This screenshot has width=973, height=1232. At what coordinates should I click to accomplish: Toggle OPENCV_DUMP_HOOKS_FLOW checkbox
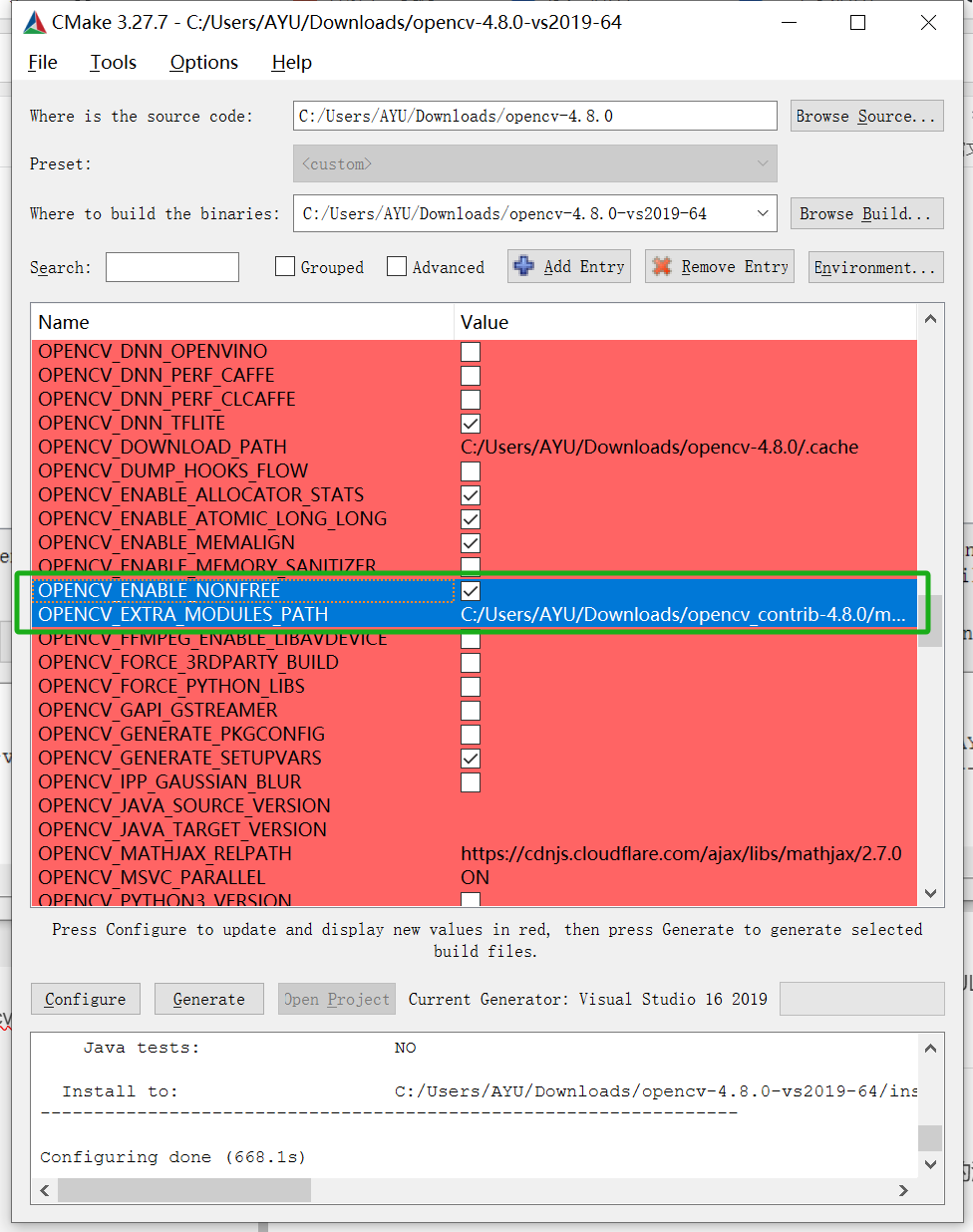pos(471,470)
